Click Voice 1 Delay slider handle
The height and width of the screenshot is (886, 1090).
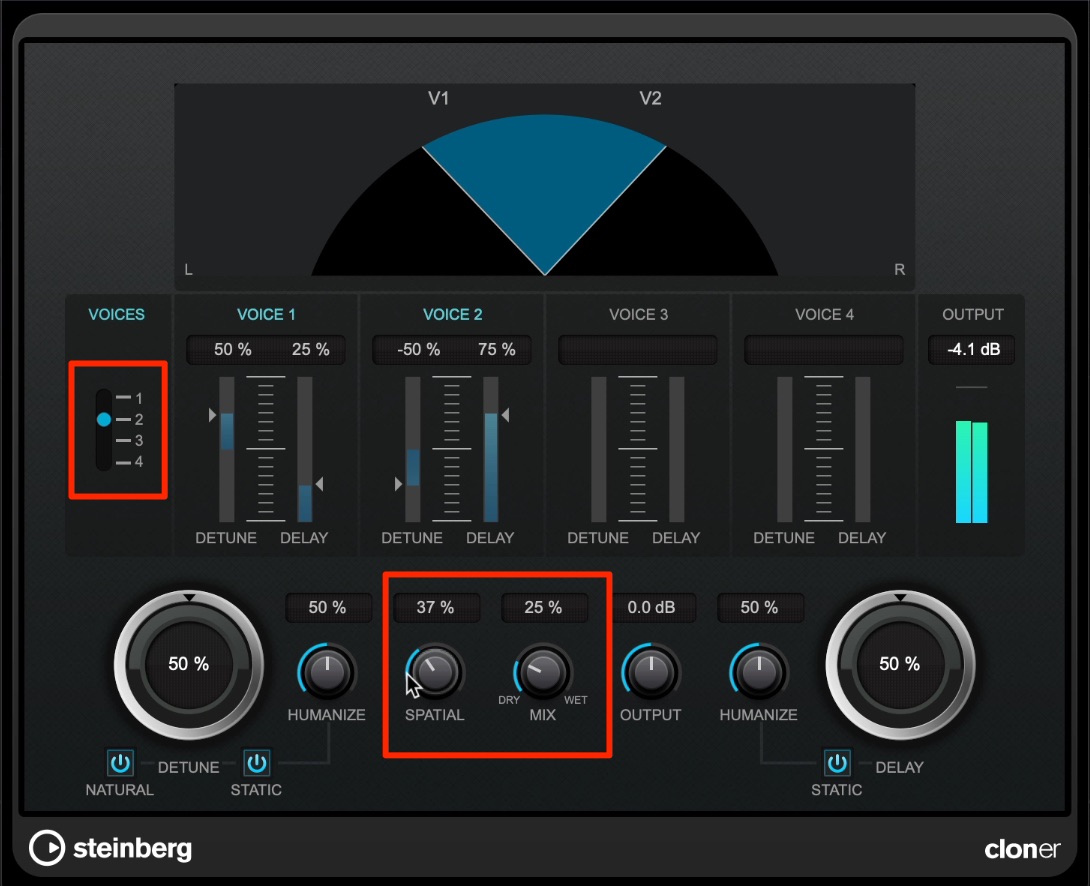pyautogui.click(x=318, y=484)
